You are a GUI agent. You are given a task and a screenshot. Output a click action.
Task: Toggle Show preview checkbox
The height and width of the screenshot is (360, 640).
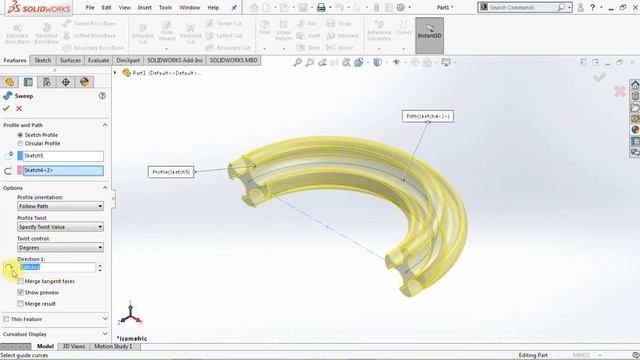click(x=20, y=292)
